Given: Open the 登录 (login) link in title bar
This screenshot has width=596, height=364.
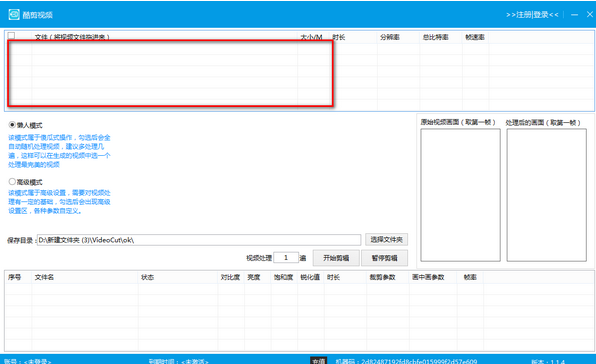Looking at the screenshot, I should [x=541, y=14].
